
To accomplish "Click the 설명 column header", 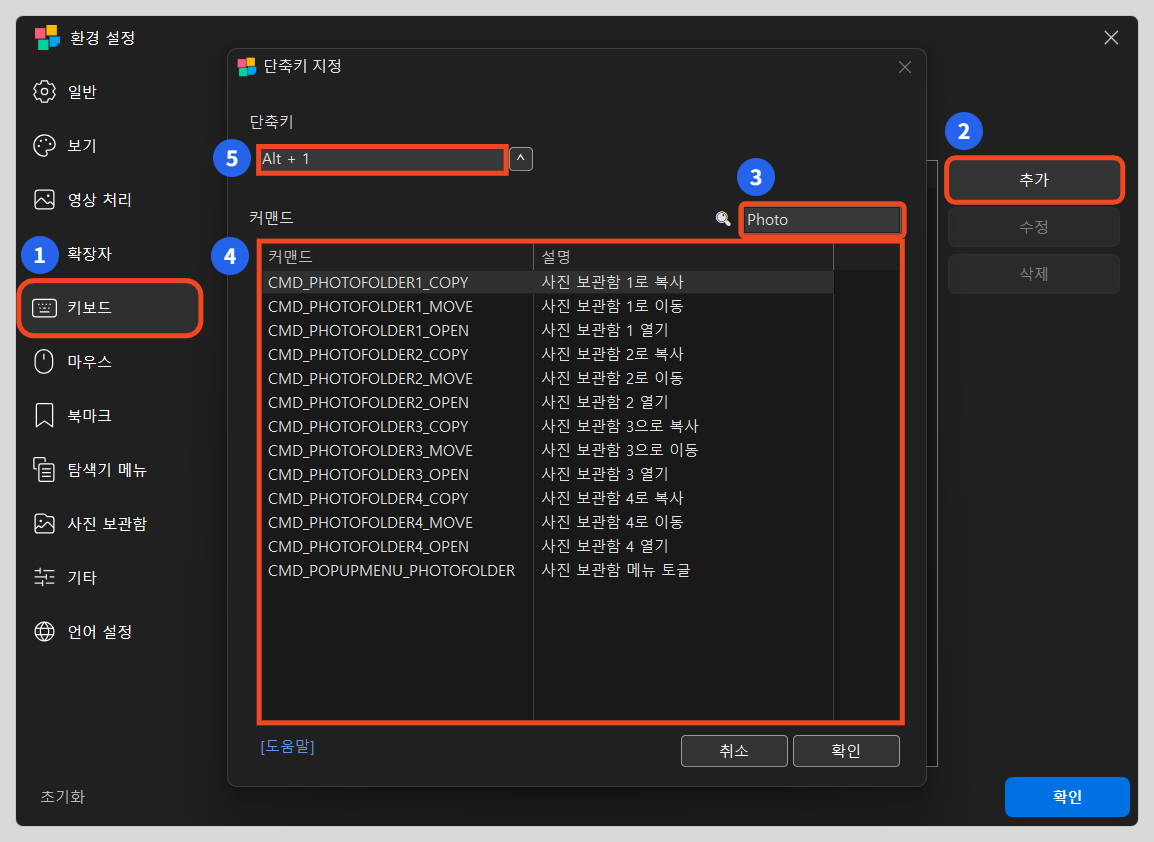I will pyautogui.click(x=683, y=257).
